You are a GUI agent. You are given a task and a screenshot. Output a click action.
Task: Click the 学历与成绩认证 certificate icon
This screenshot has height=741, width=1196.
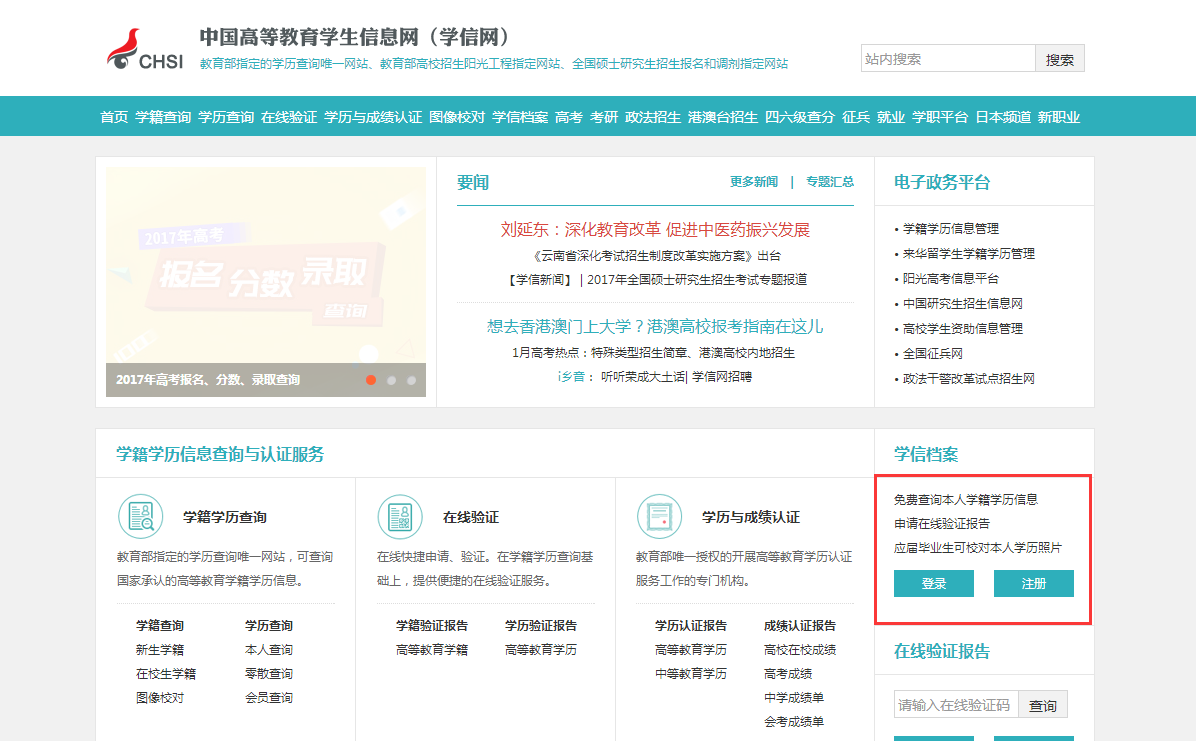tap(659, 516)
